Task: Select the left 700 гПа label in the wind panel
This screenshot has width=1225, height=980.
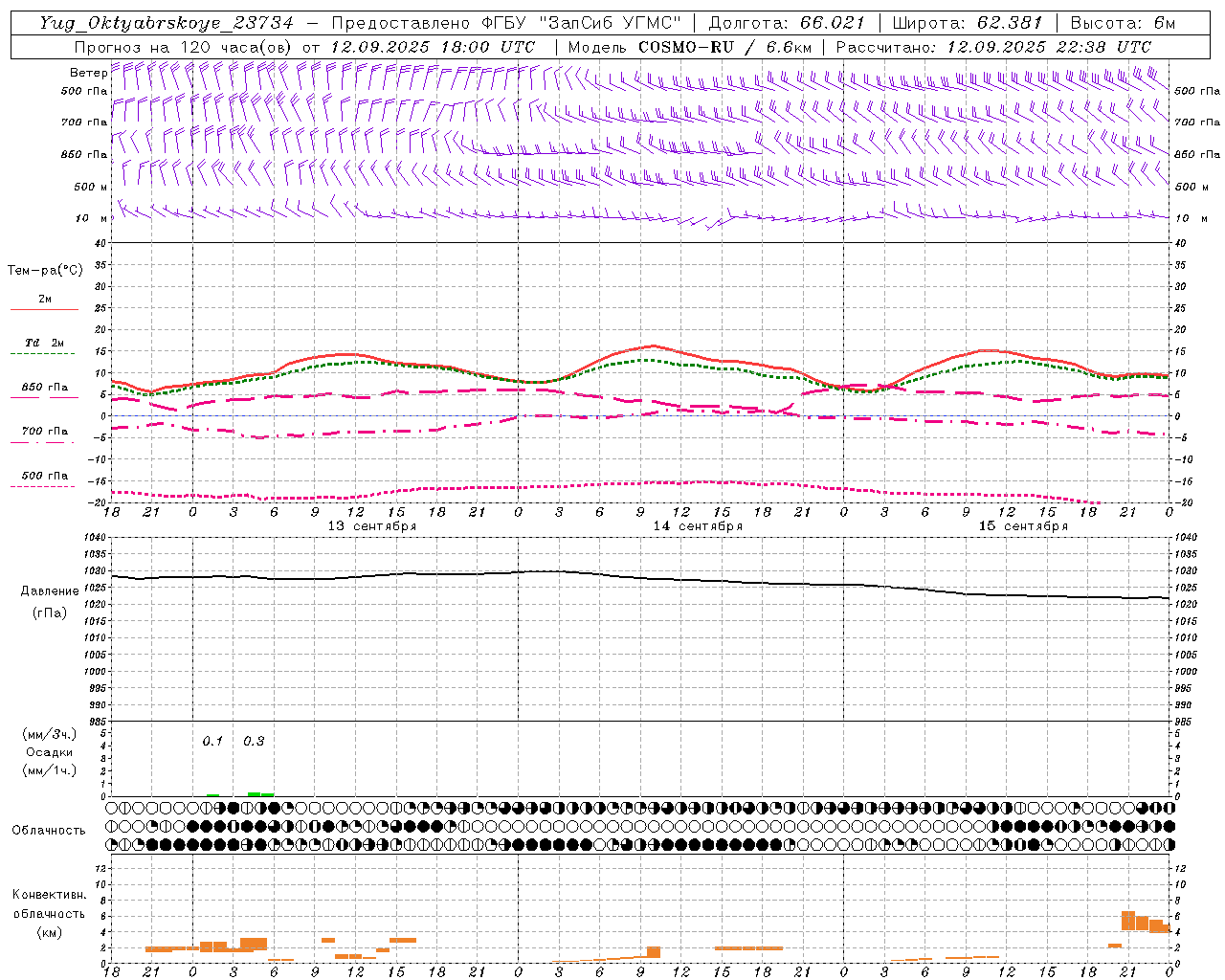Action: coord(84,122)
